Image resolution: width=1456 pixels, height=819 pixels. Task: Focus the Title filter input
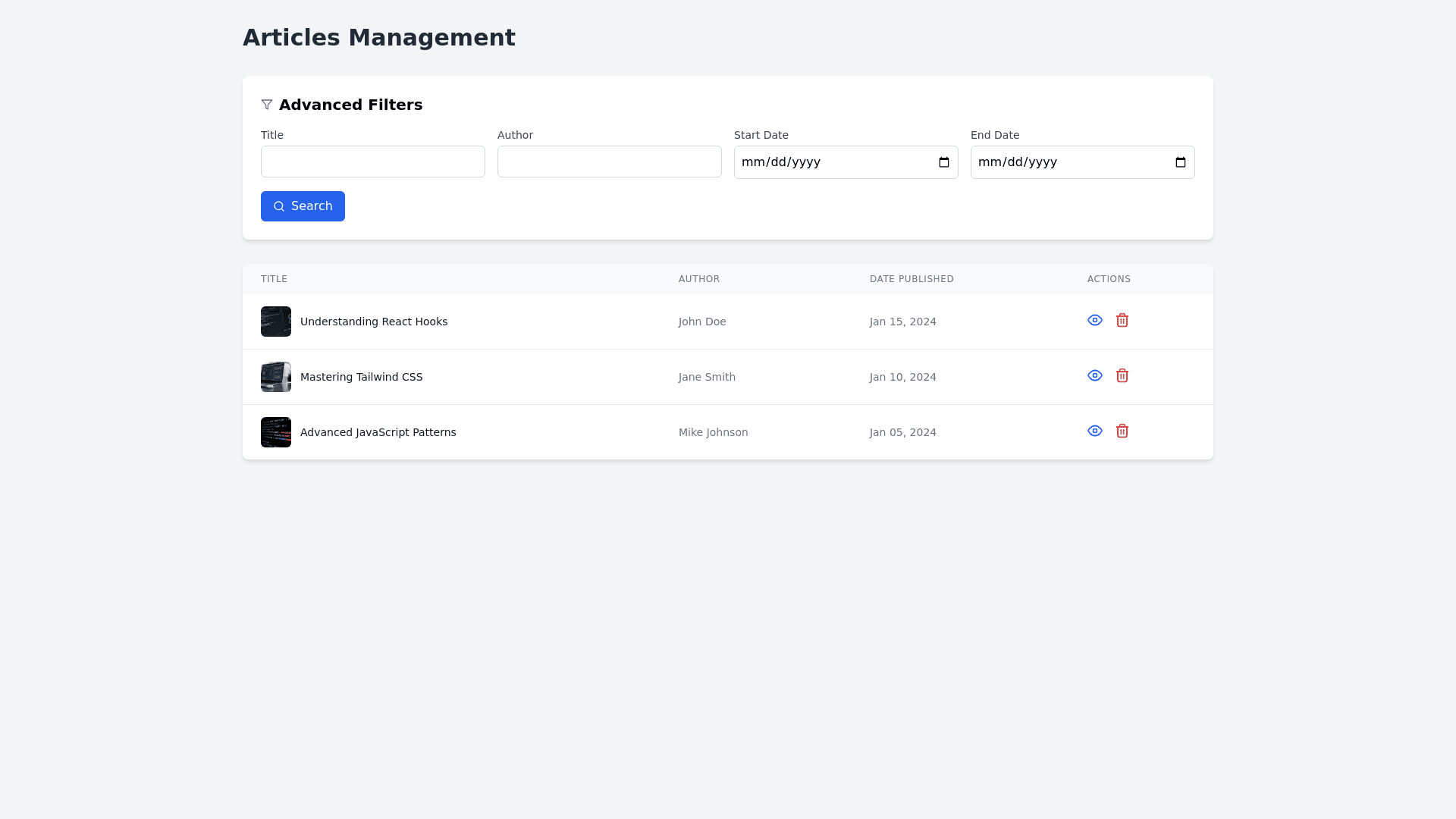point(372,162)
